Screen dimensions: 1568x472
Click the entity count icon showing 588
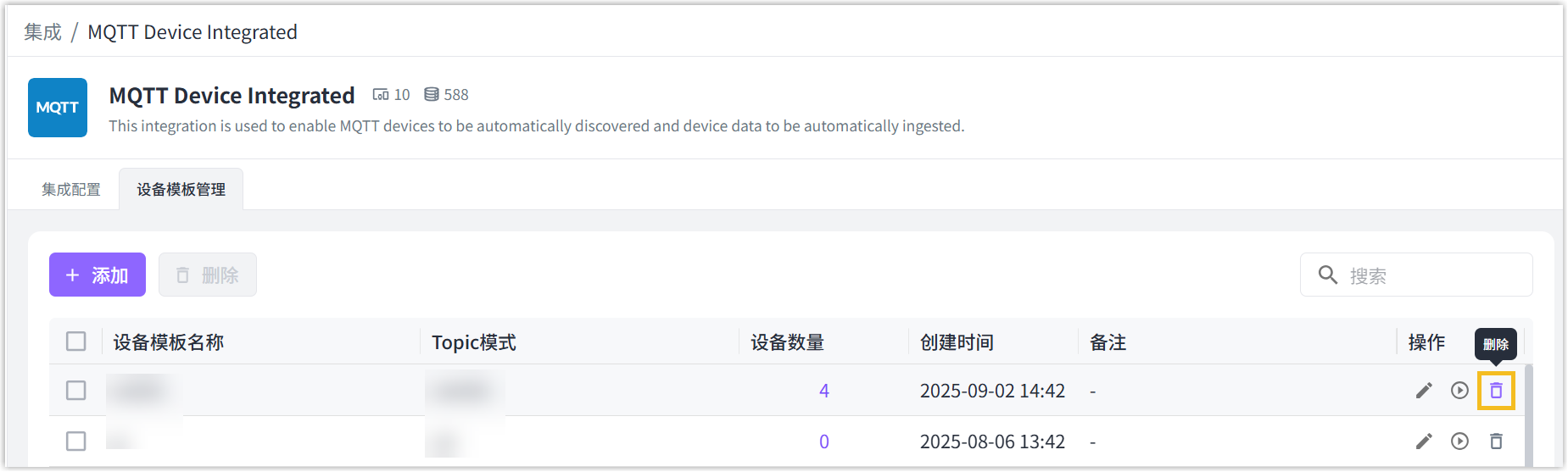pyautogui.click(x=432, y=95)
